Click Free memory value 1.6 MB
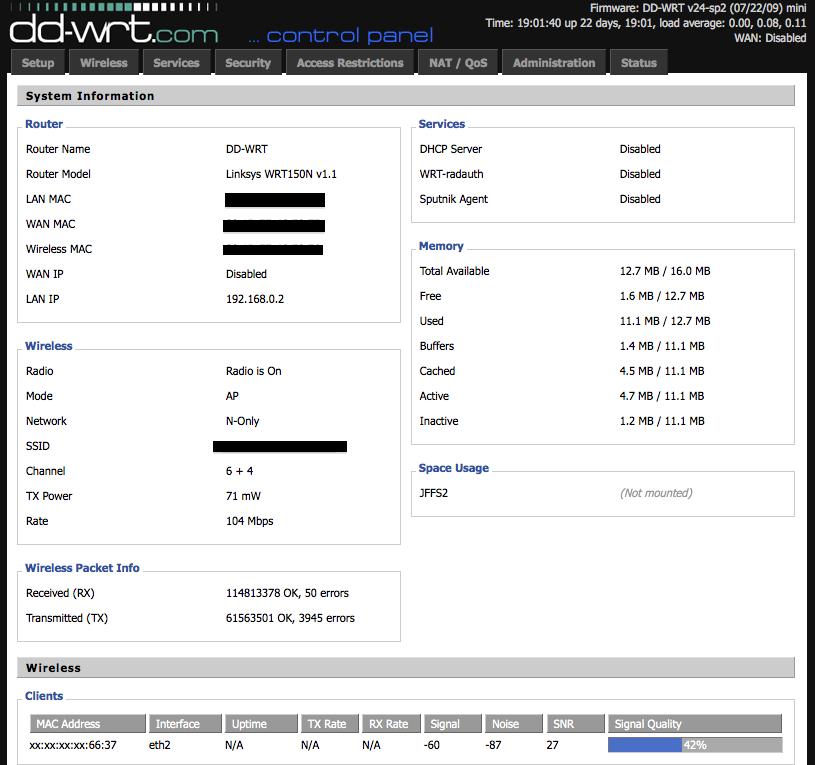This screenshot has height=765, width=815. [x=662, y=296]
